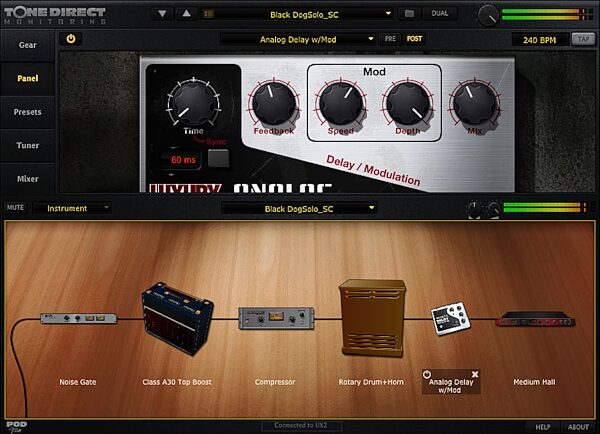This screenshot has width=600, height=434.
Task: Select the Medium Hall reverb rack unit
Action: click(x=536, y=319)
